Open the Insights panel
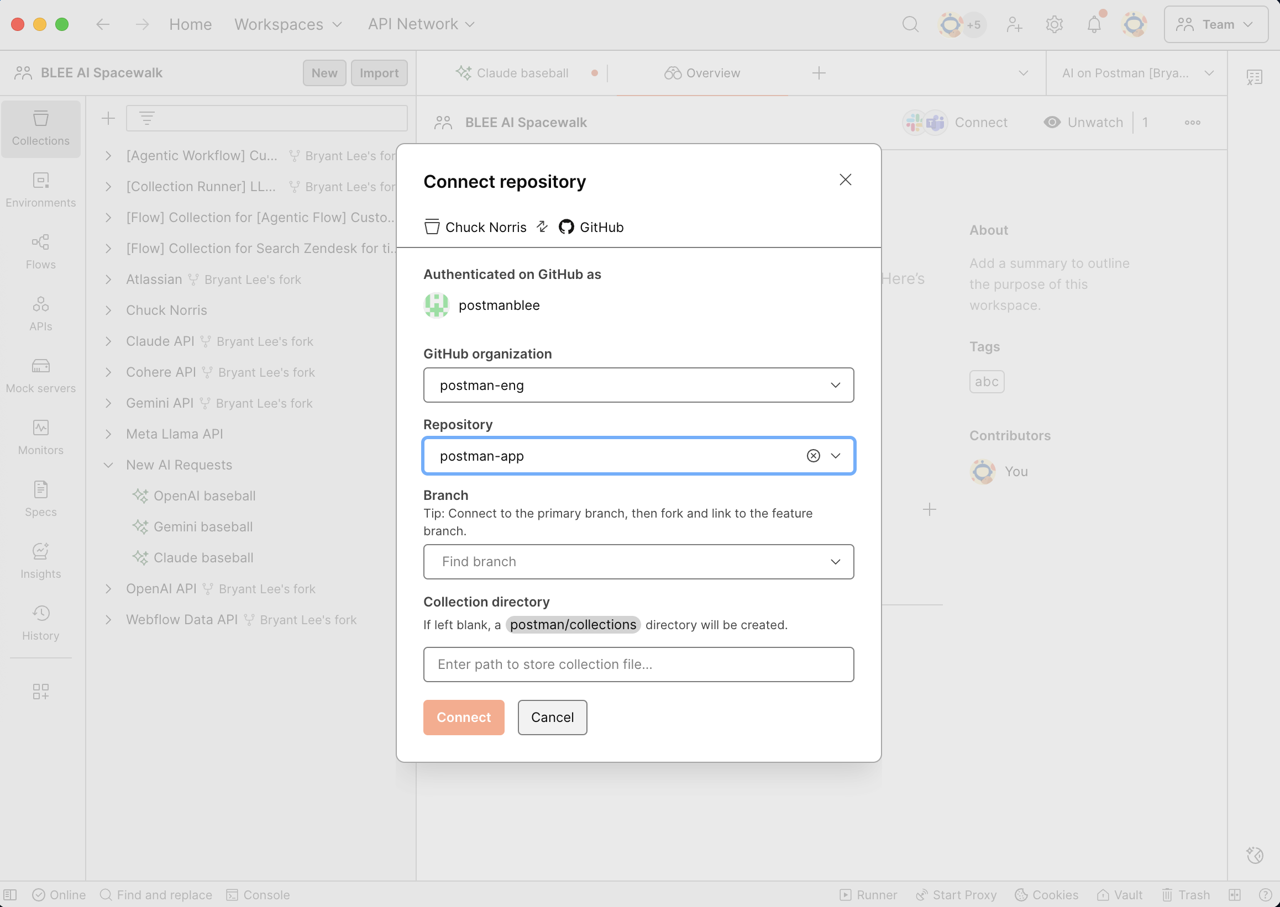This screenshot has height=907, width=1280. point(40,561)
